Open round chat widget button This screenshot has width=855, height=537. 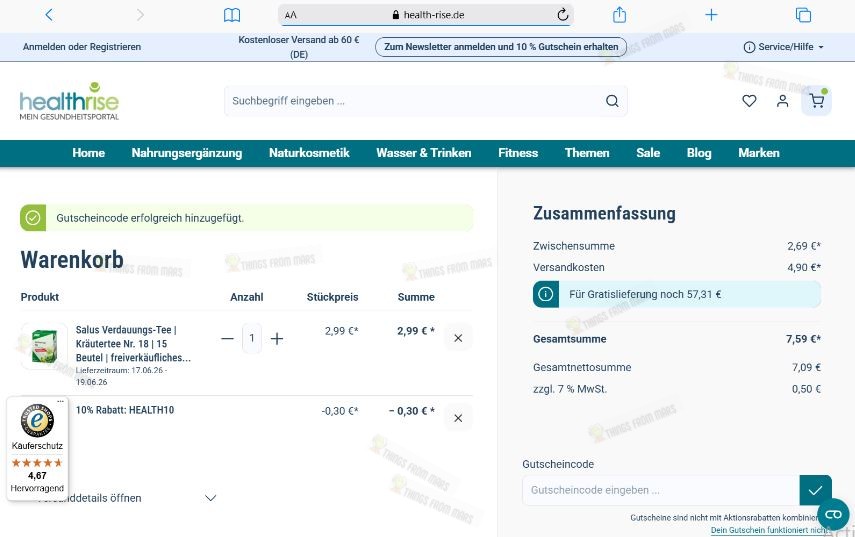coord(833,514)
